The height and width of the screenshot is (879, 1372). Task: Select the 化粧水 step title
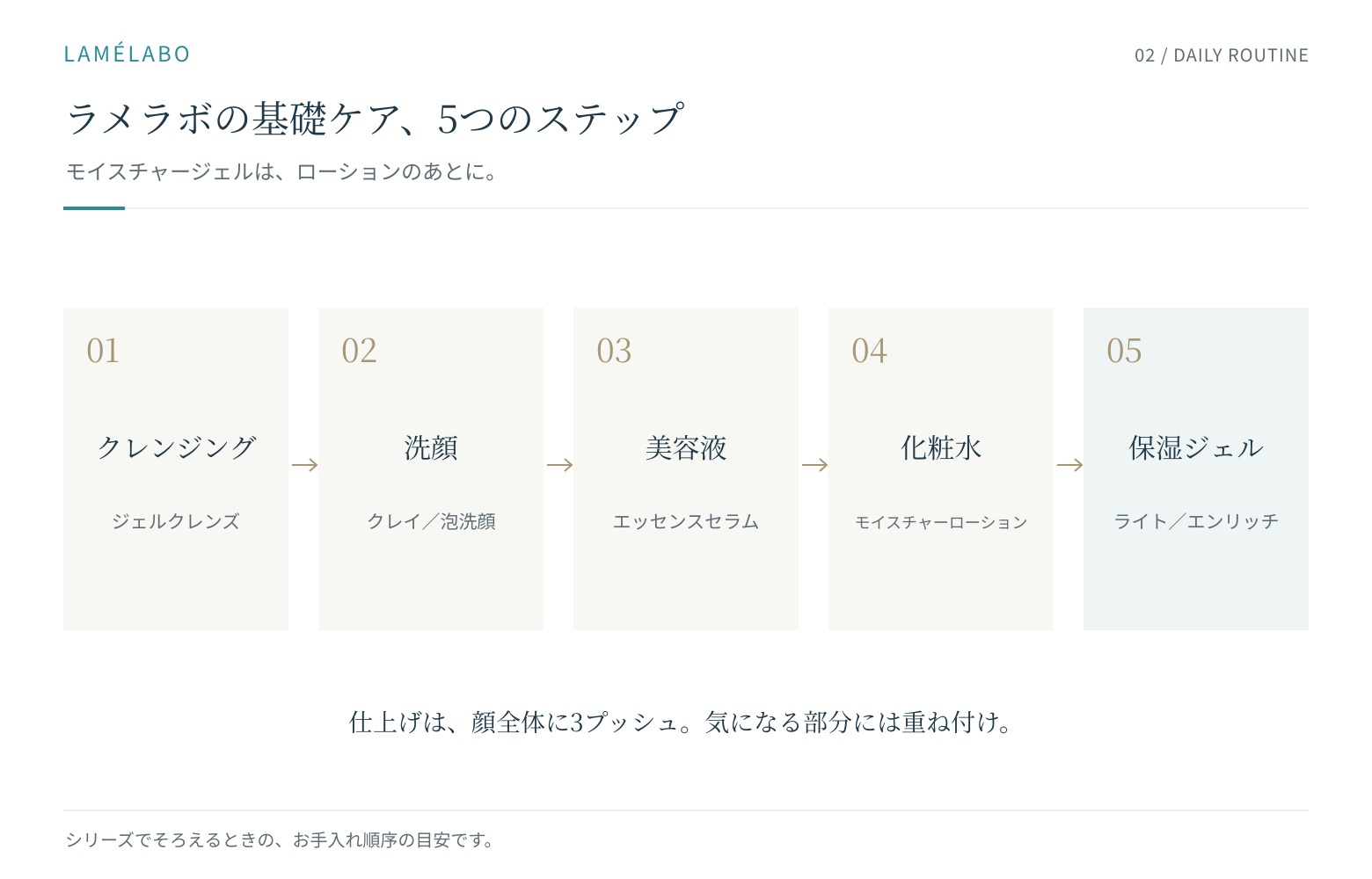point(941,447)
